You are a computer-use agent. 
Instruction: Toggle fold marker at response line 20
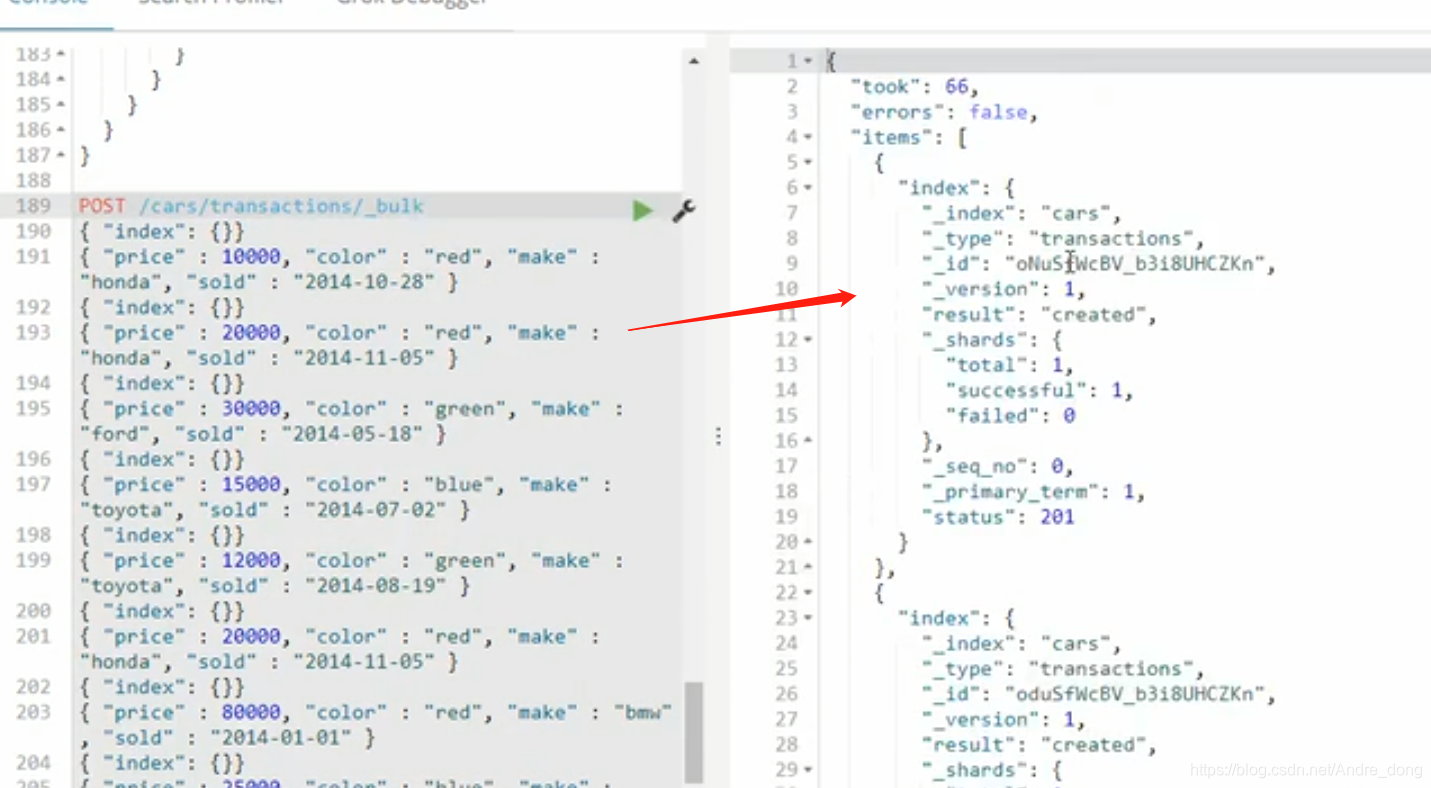pos(808,542)
